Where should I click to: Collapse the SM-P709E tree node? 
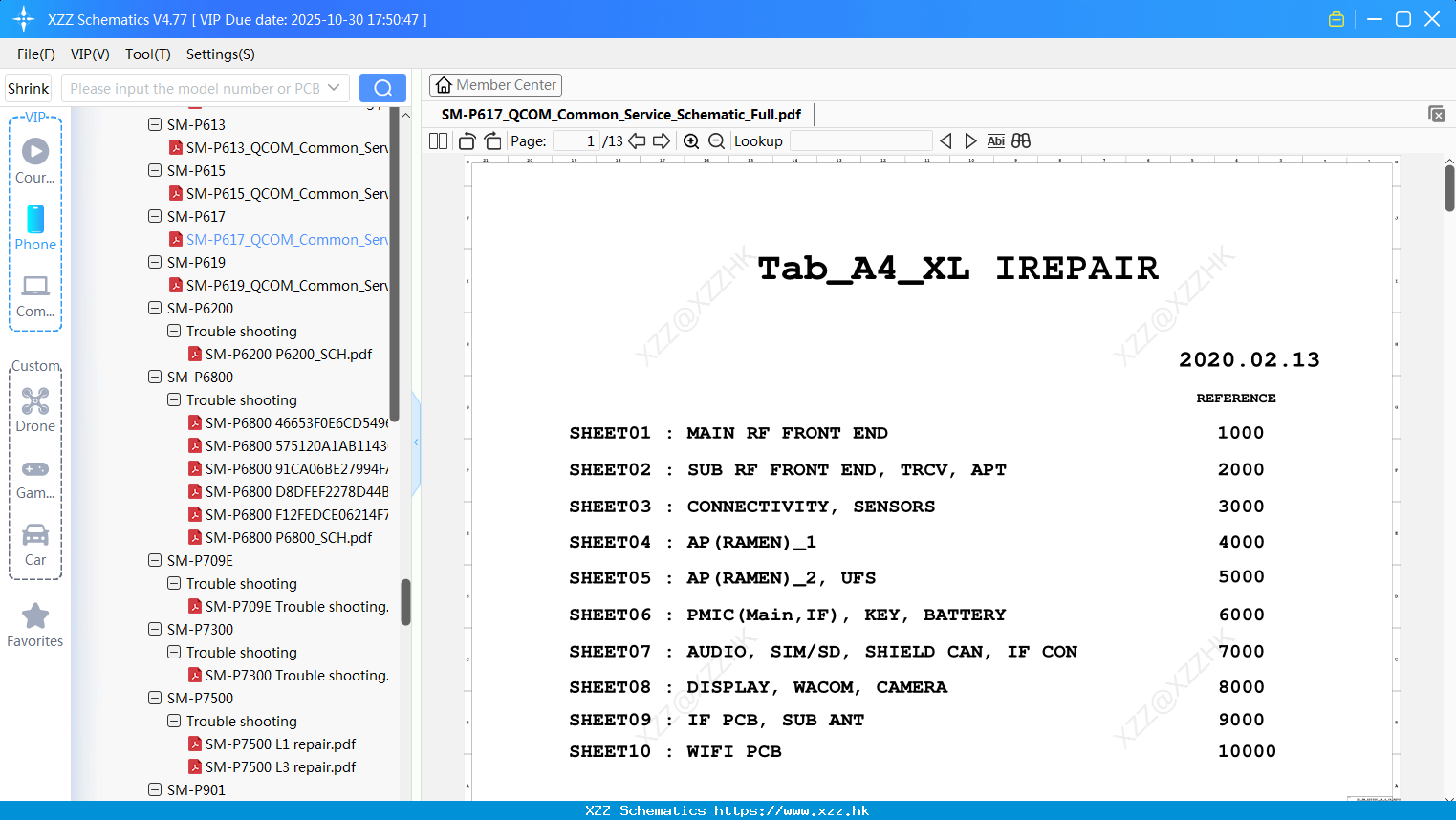[155, 560]
